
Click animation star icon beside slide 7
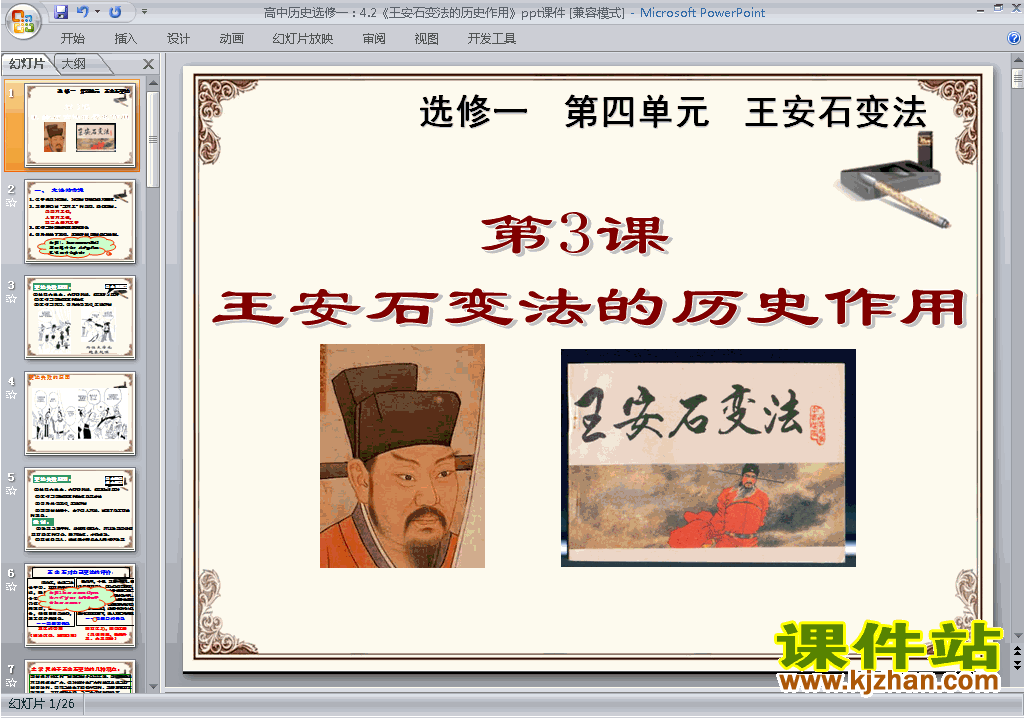(11, 683)
